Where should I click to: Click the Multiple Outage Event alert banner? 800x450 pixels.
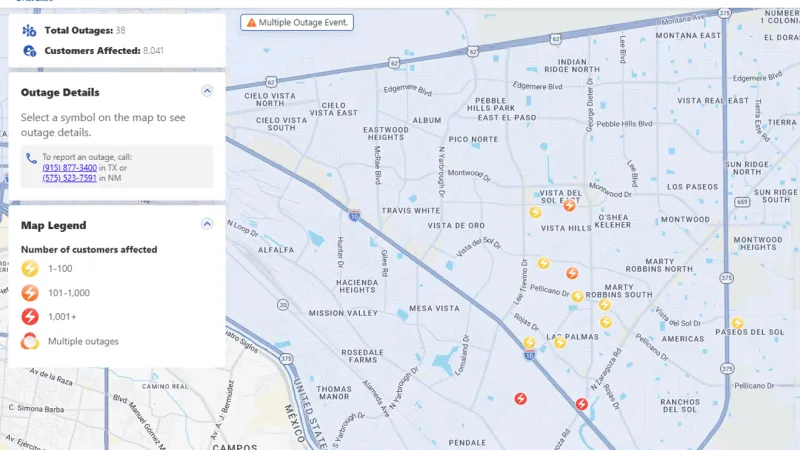(x=297, y=22)
